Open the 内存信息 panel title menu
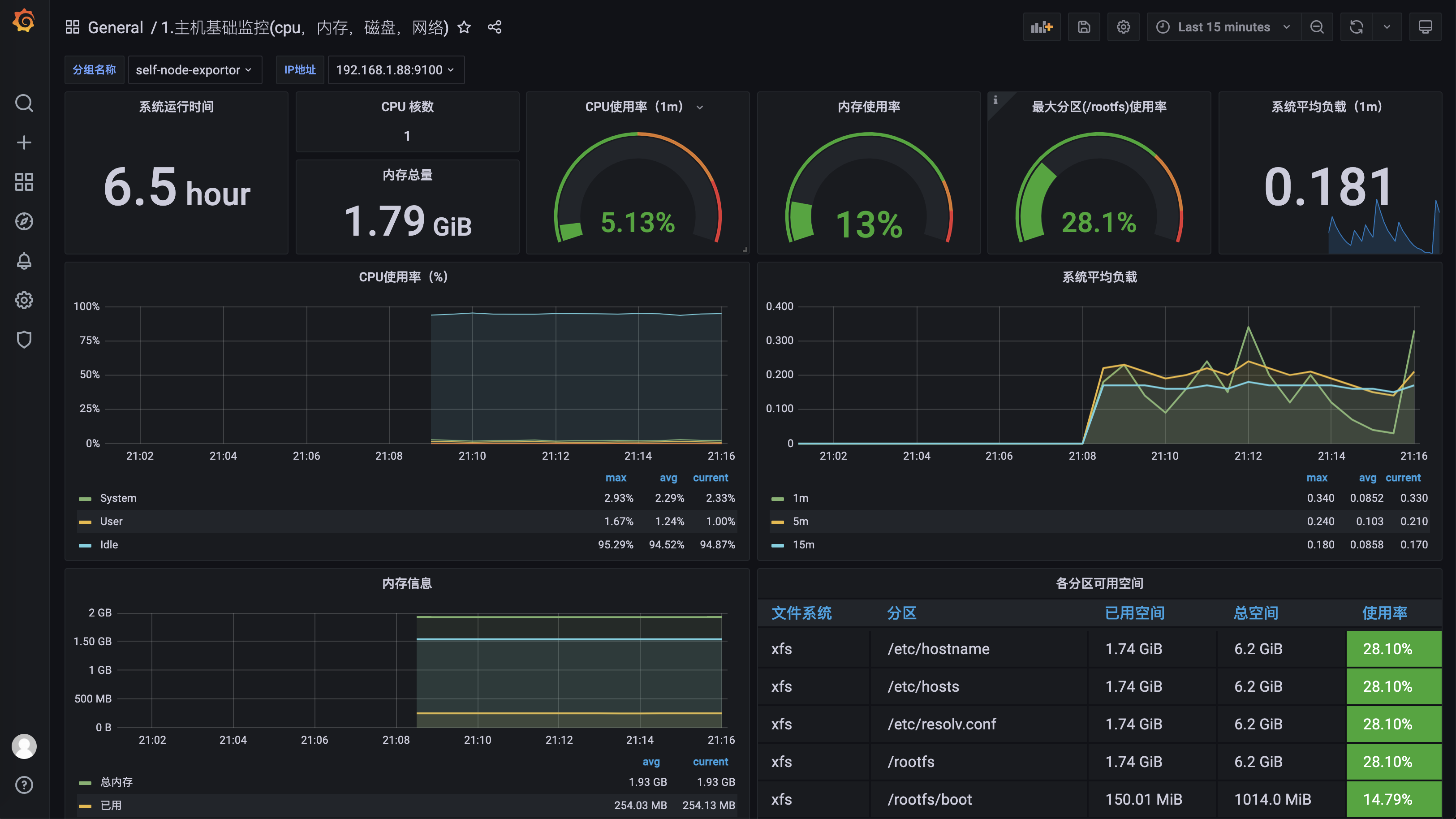Screen dimensions: 1456x819 pyautogui.click(x=407, y=583)
